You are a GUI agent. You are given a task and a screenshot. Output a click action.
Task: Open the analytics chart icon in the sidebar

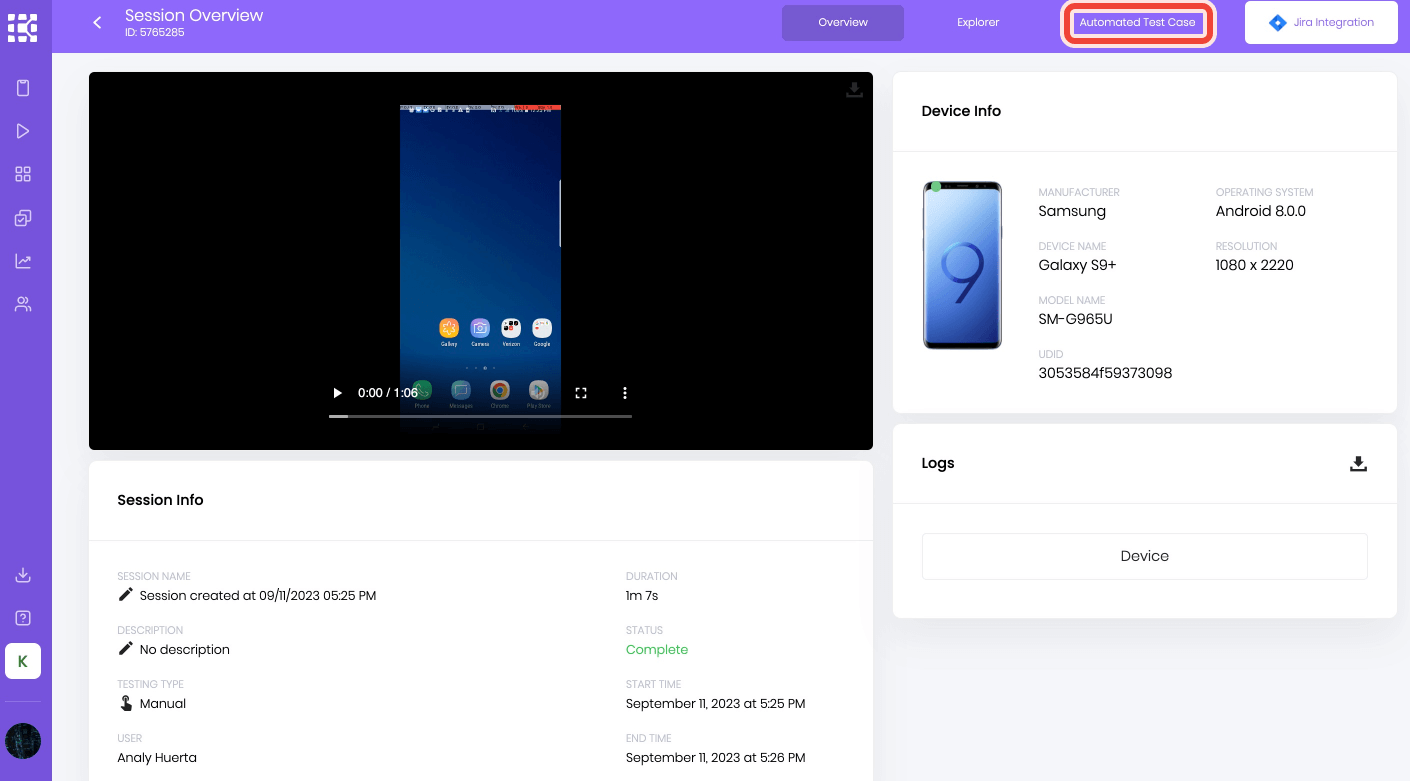point(23,260)
